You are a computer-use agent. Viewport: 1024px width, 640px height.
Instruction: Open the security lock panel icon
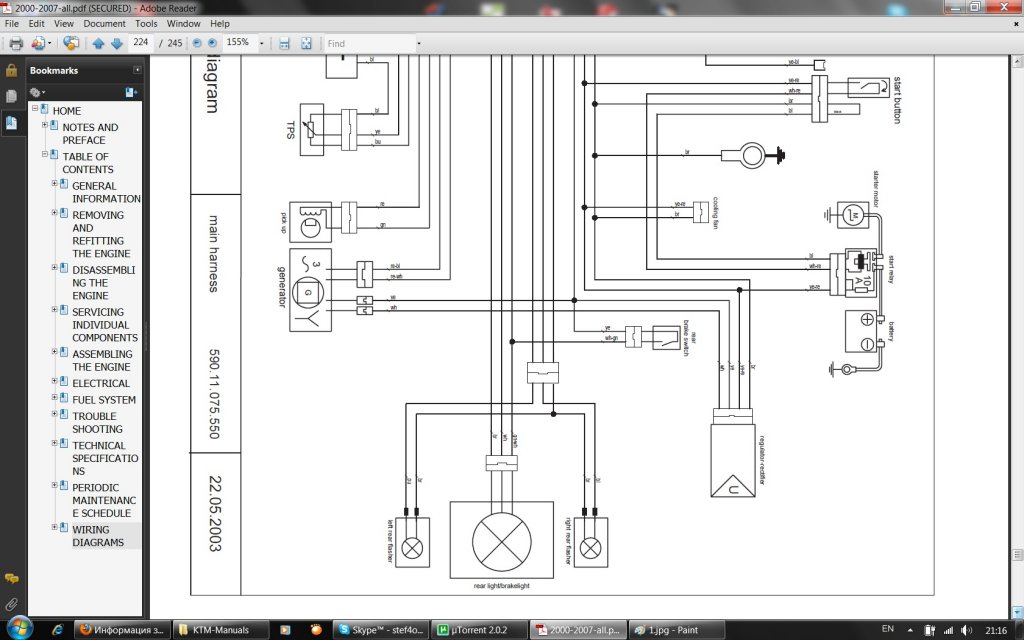click(11, 71)
